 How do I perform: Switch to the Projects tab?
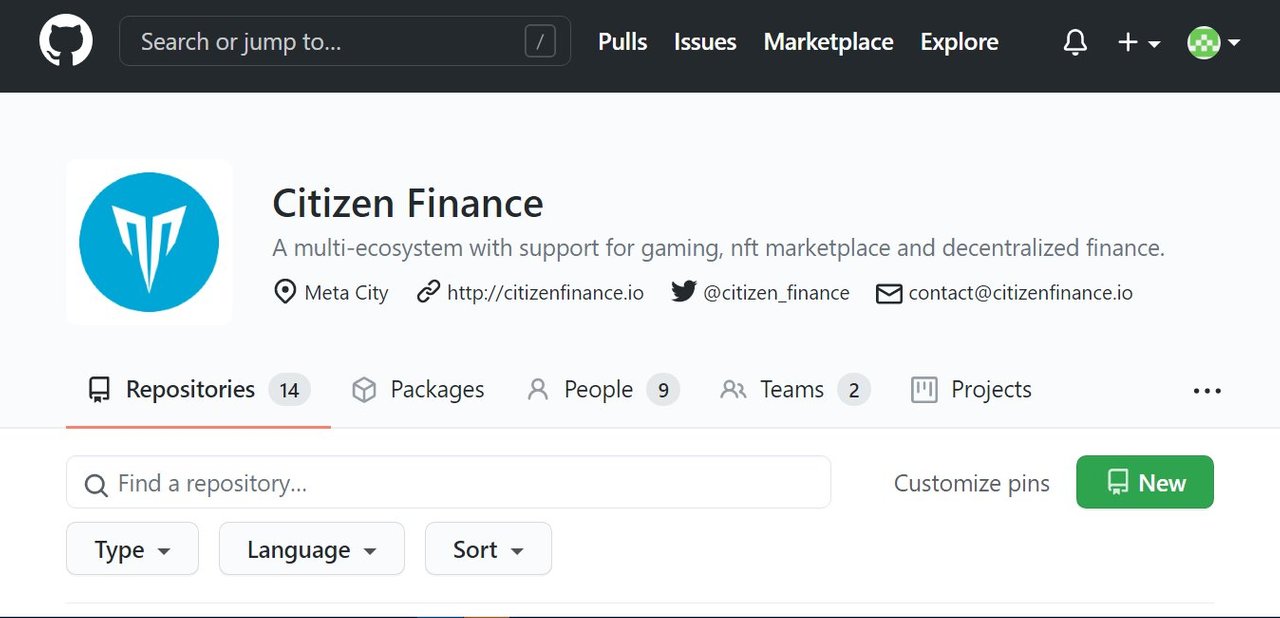(971, 390)
